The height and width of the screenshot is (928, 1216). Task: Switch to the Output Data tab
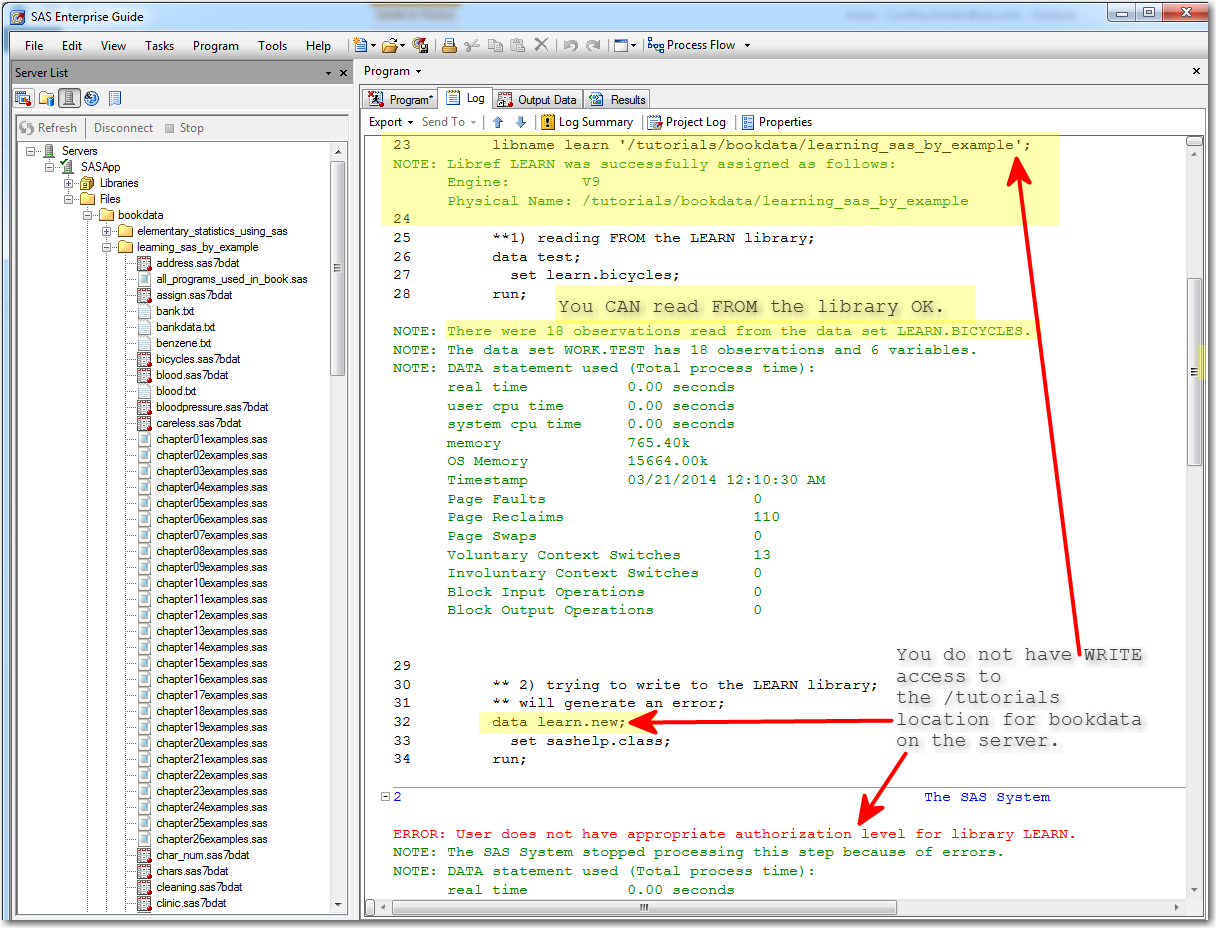point(538,99)
